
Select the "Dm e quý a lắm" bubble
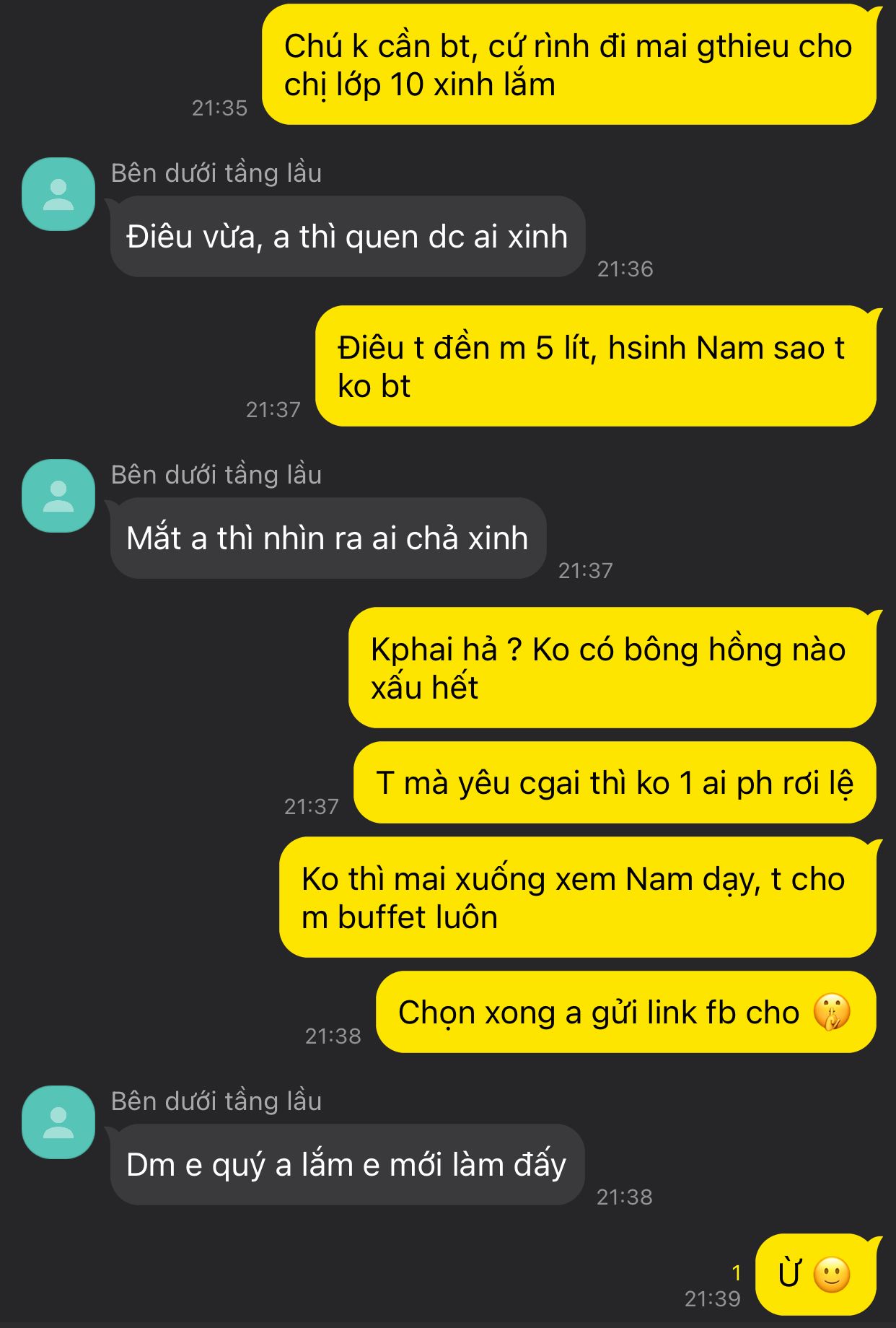coord(346,1165)
